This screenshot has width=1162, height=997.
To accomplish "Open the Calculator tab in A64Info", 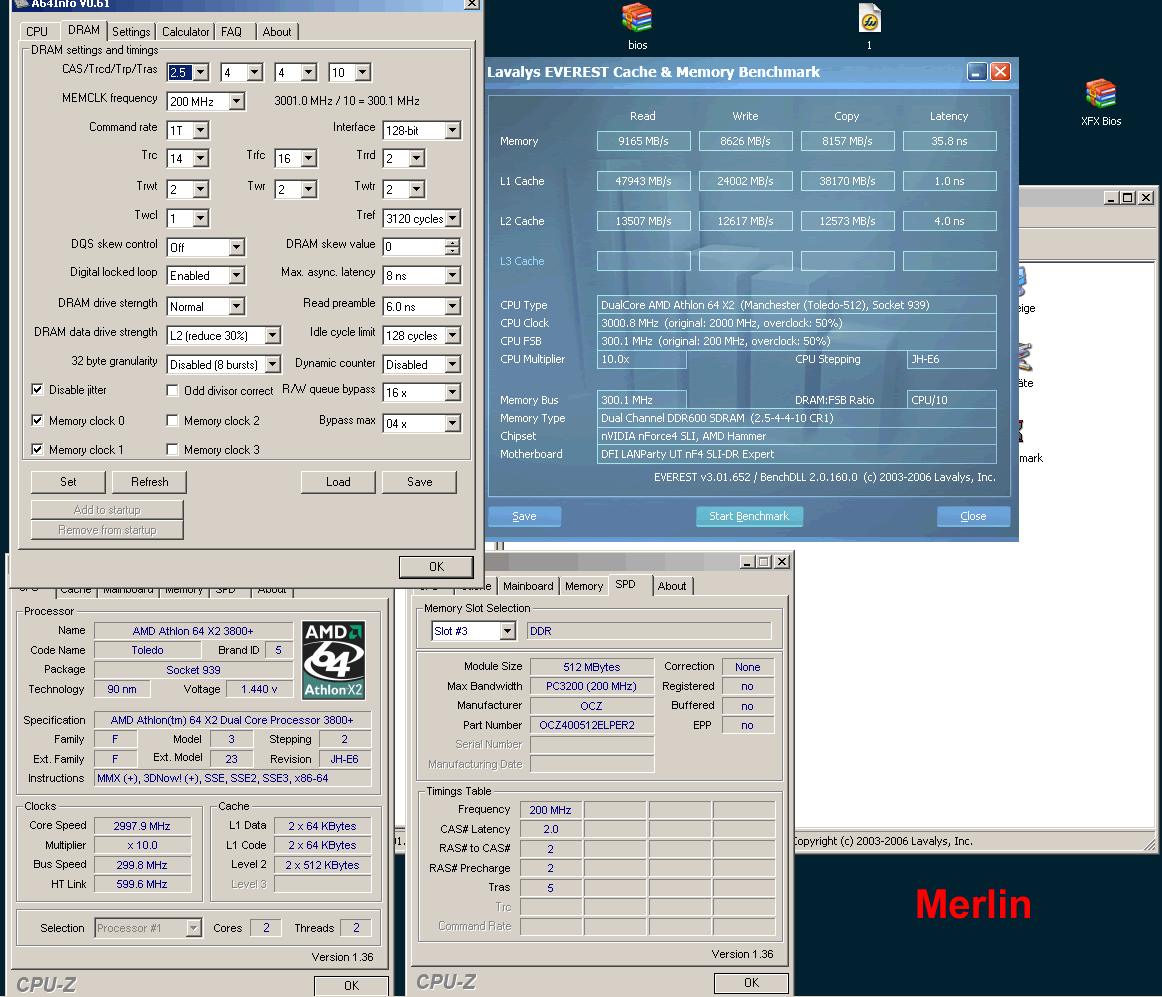I will [185, 32].
